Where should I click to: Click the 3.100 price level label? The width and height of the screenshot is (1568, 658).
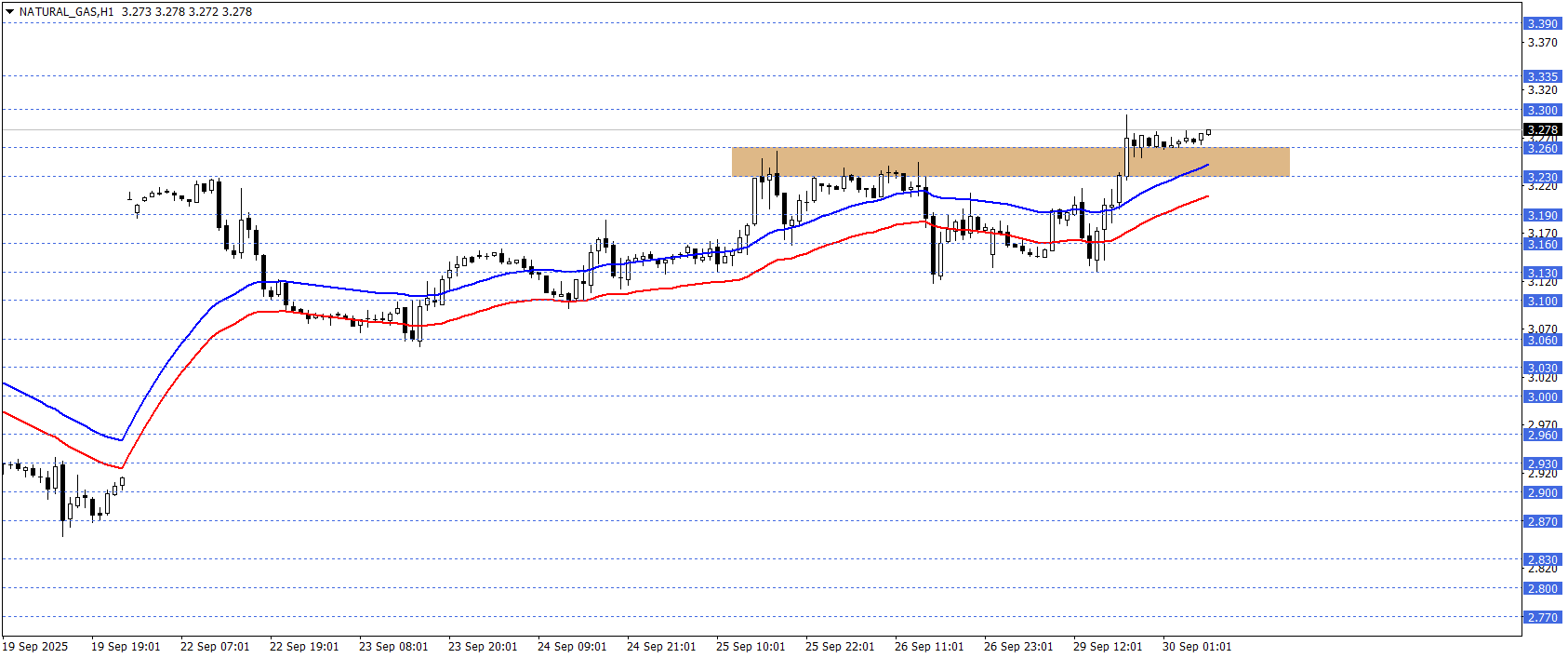1542,302
